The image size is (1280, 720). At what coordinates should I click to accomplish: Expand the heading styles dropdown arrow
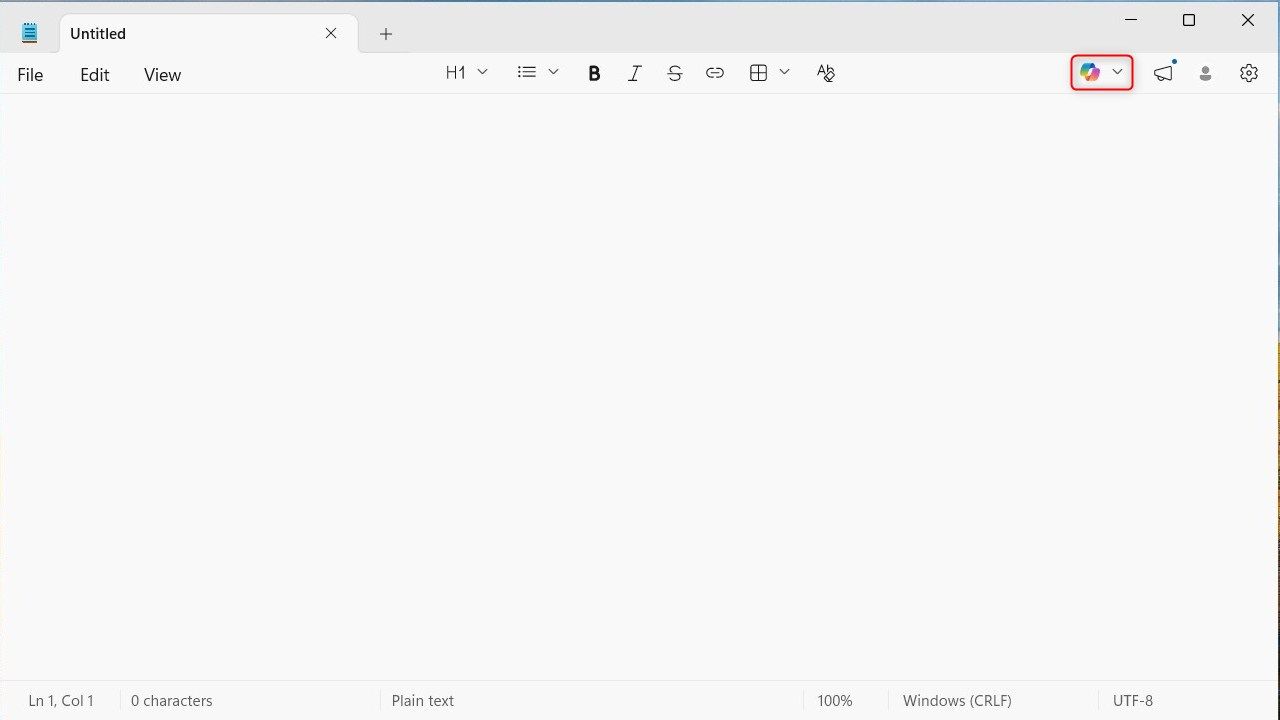tap(483, 72)
